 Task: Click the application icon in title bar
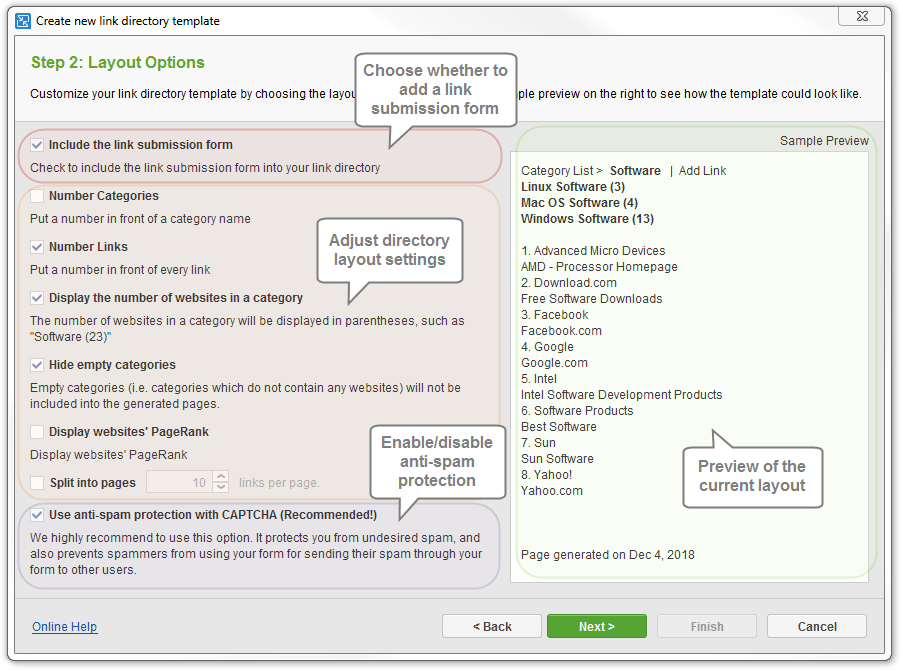[23, 20]
